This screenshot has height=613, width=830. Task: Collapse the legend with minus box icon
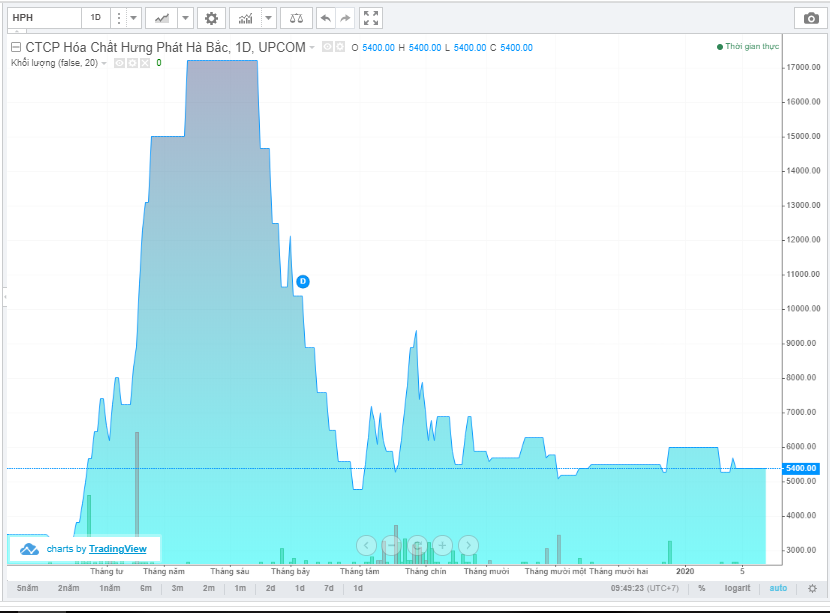pos(16,47)
